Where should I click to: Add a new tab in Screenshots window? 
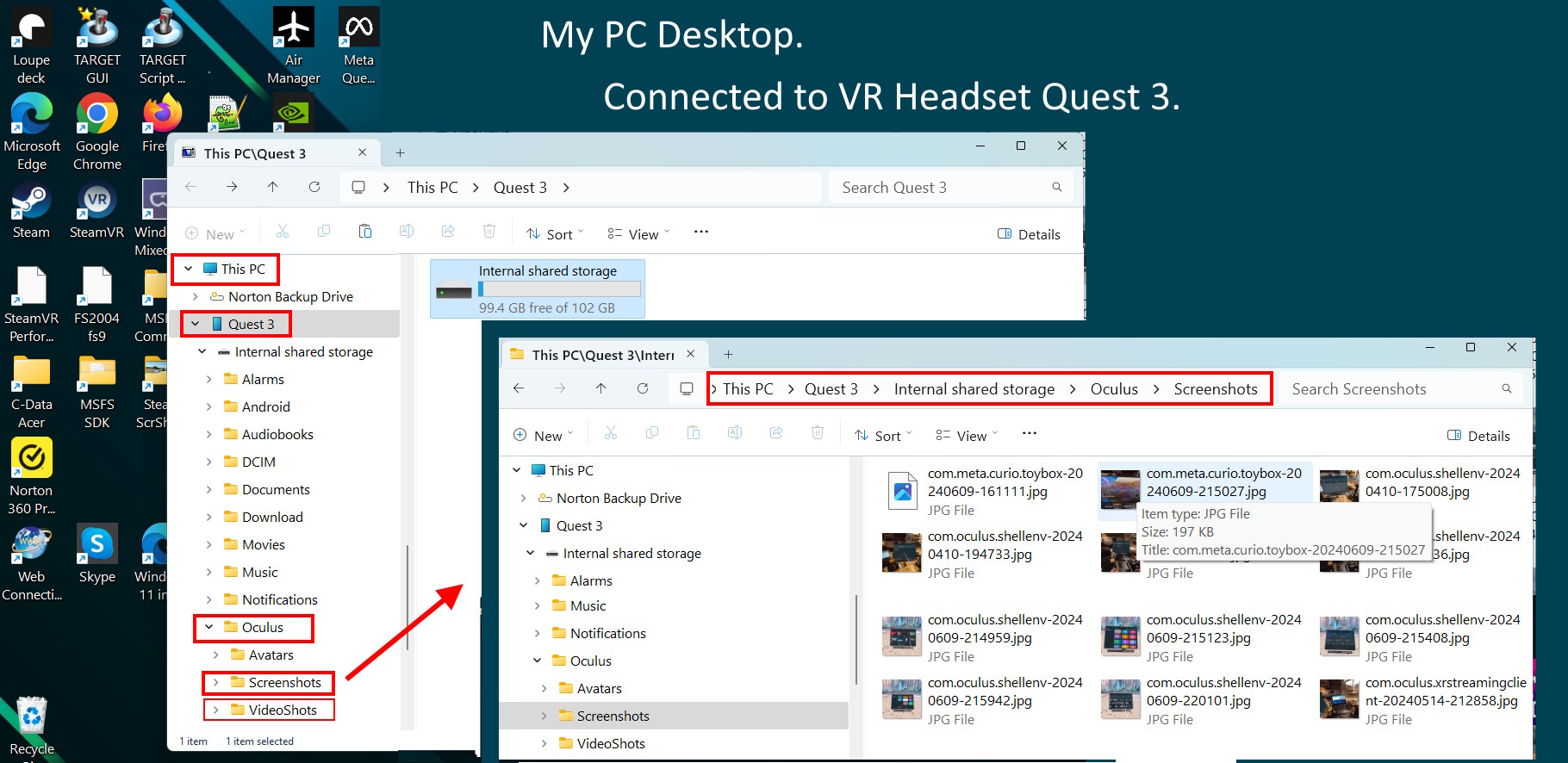tap(728, 354)
